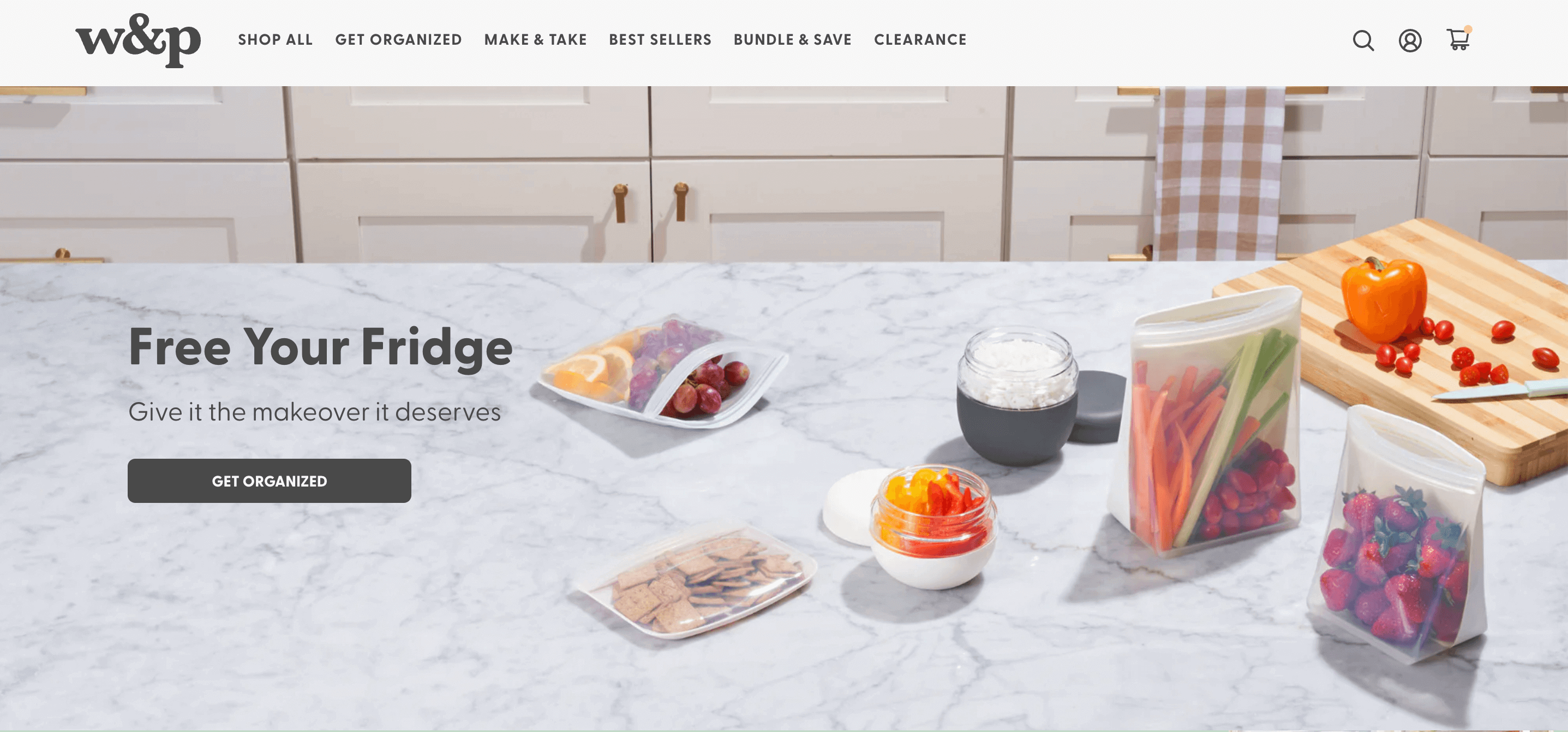Screen dimensions: 1568x732
Task: Toggle search bar visibility
Action: coord(1363,40)
